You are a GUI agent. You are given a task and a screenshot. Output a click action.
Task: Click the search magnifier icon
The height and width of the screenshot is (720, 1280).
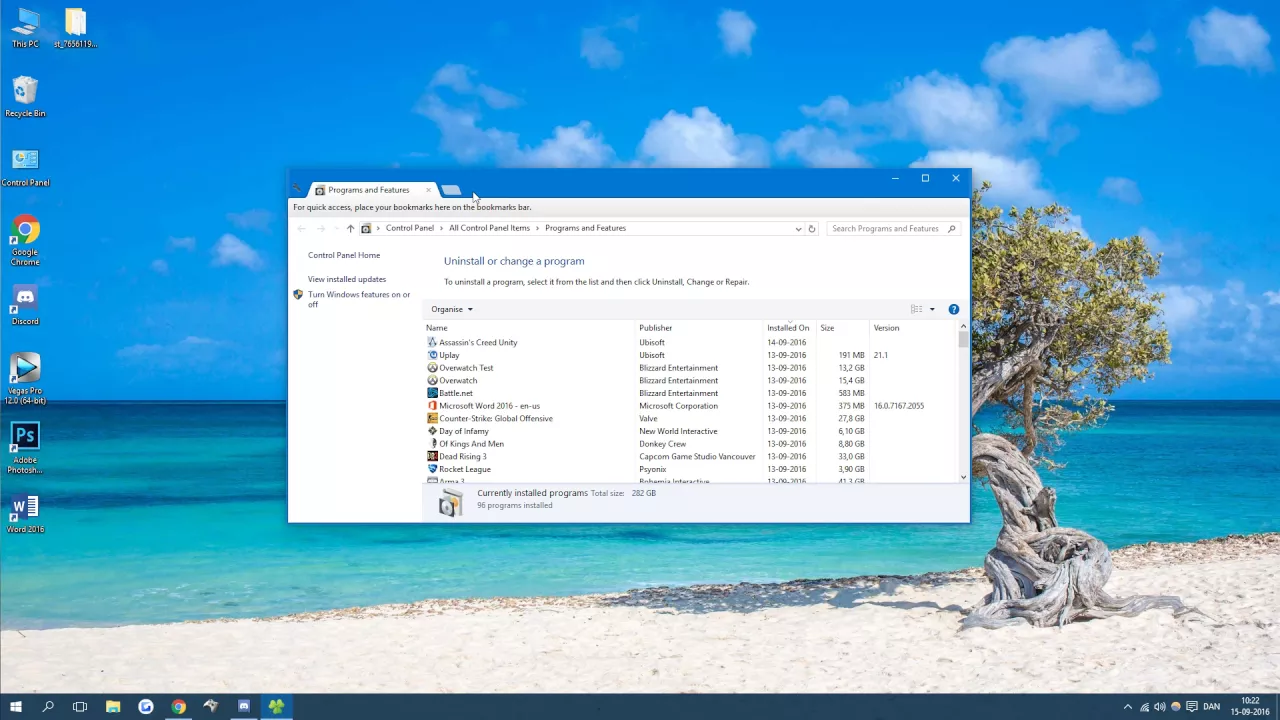(952, 229)
